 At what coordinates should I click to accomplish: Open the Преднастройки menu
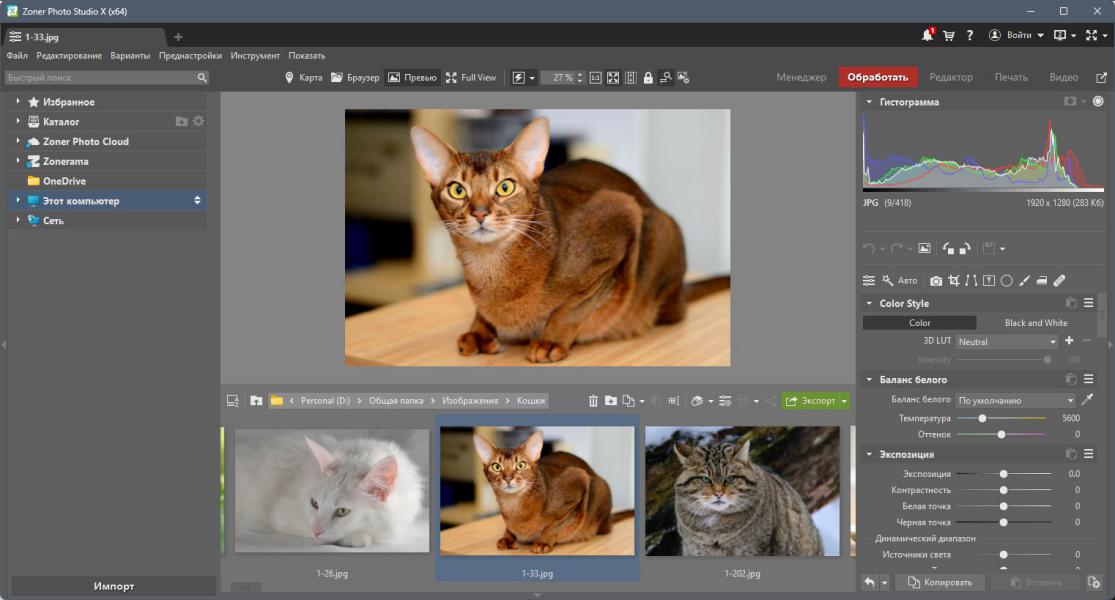[x=190, y=55]
